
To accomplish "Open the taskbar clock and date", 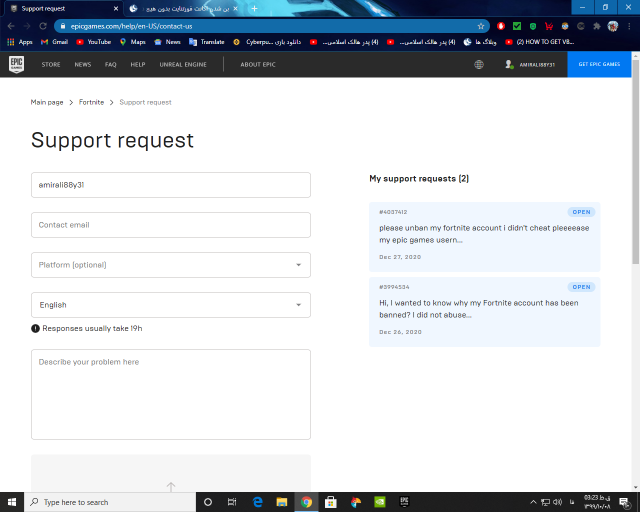I will pos(597,502).
